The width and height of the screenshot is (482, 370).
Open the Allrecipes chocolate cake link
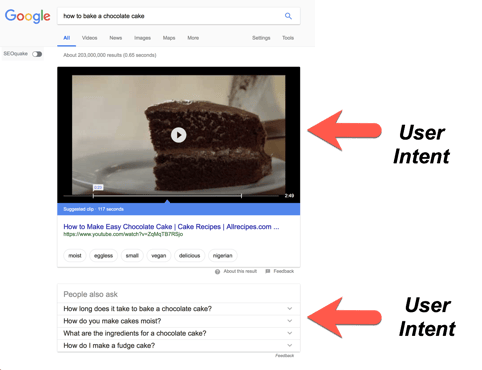click(171, 227)
